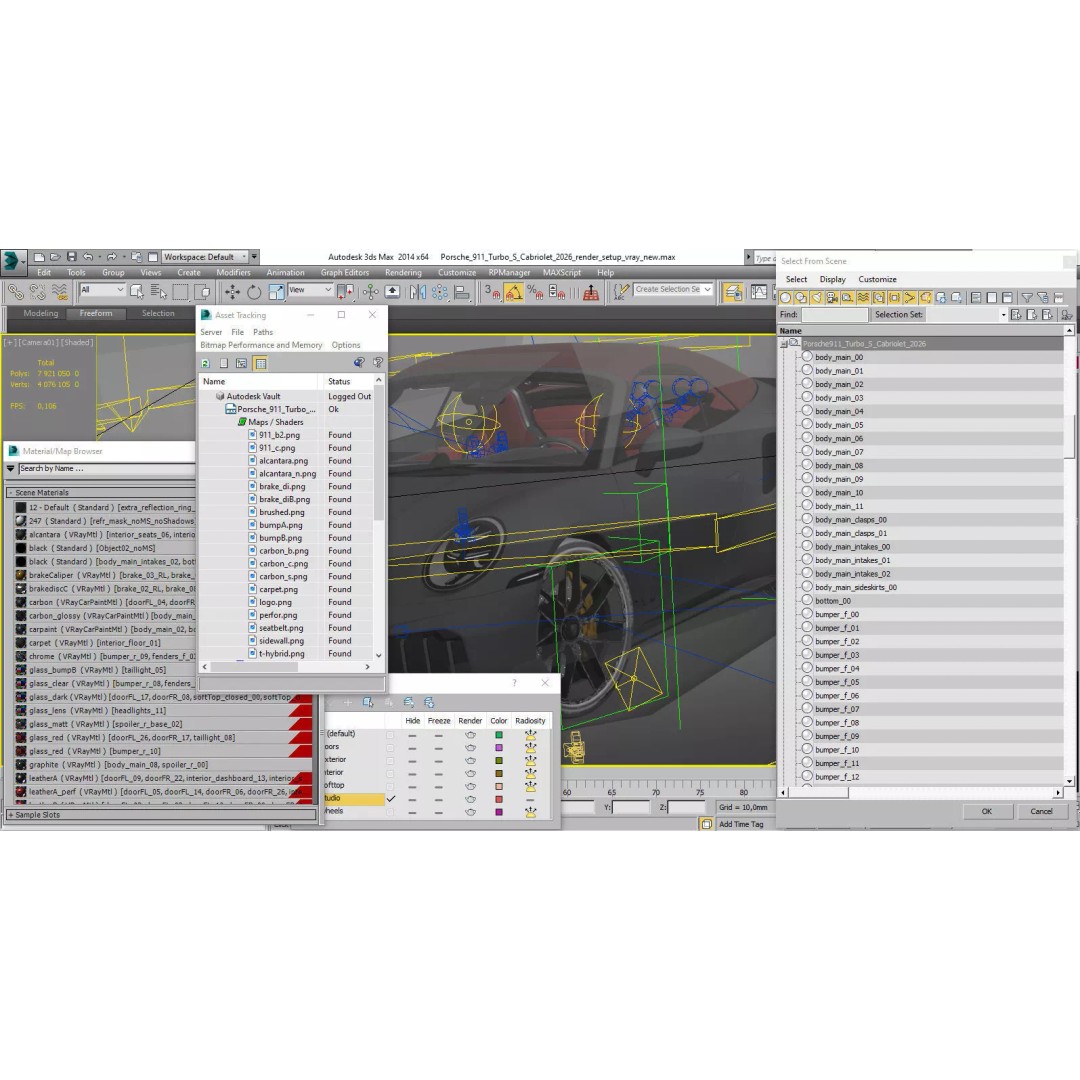Open the Modifiers menu

[233, 273]
